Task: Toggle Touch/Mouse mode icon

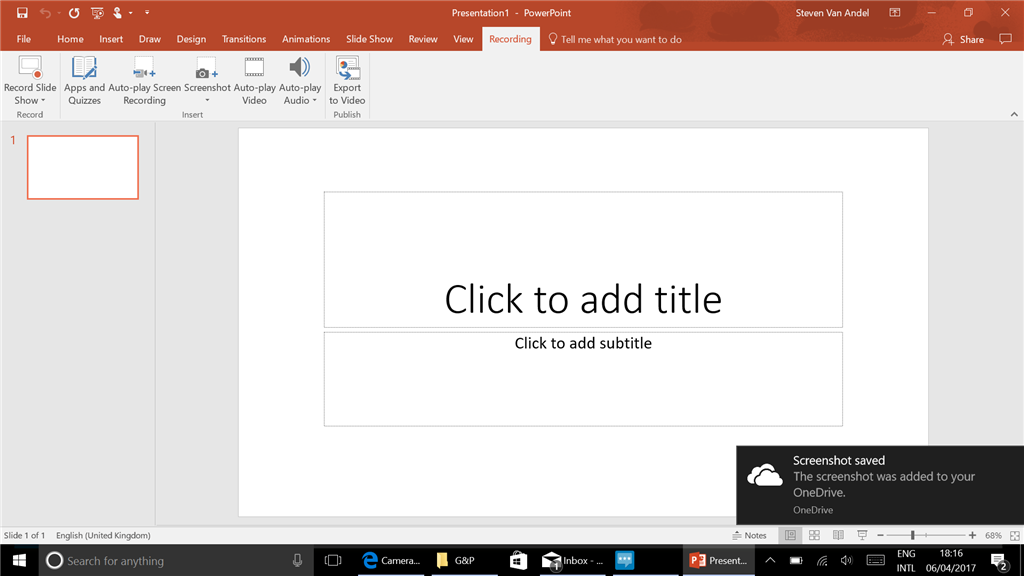Action: 118,12
